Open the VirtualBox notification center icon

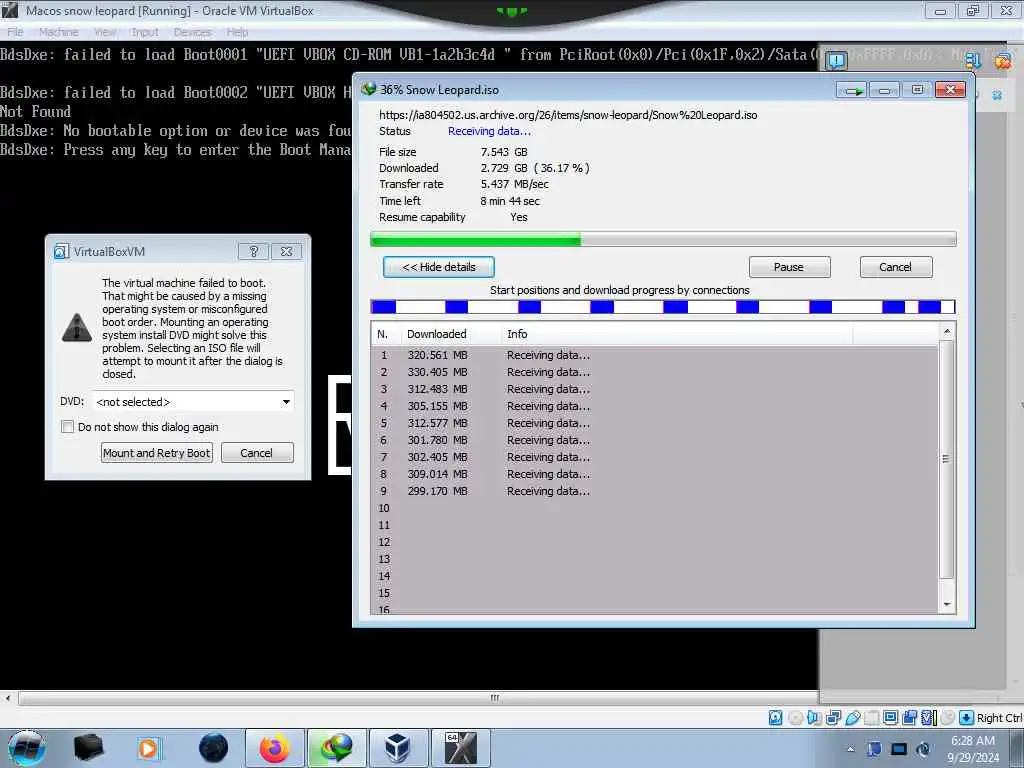point(837,61)
